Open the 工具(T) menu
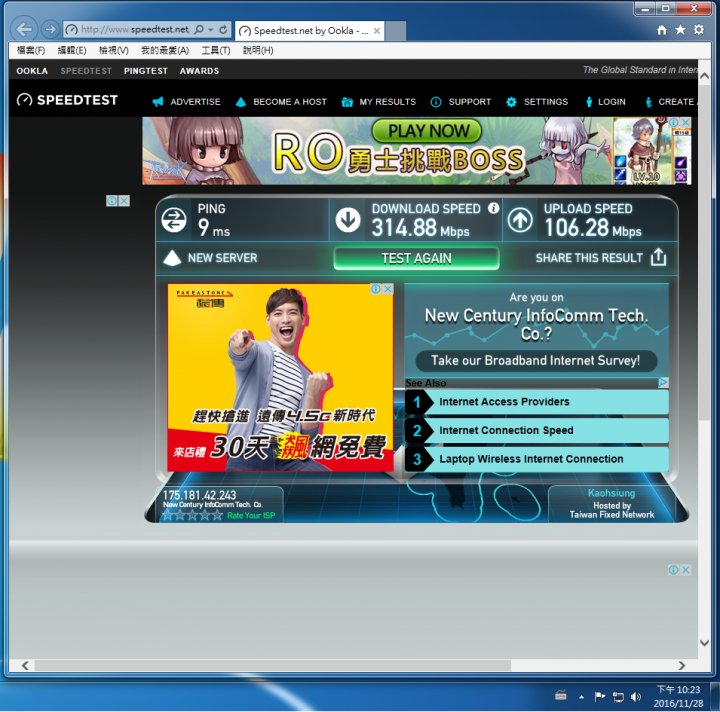Image resolution: width=720 pixels, height=712 pixels. (216, 50)
